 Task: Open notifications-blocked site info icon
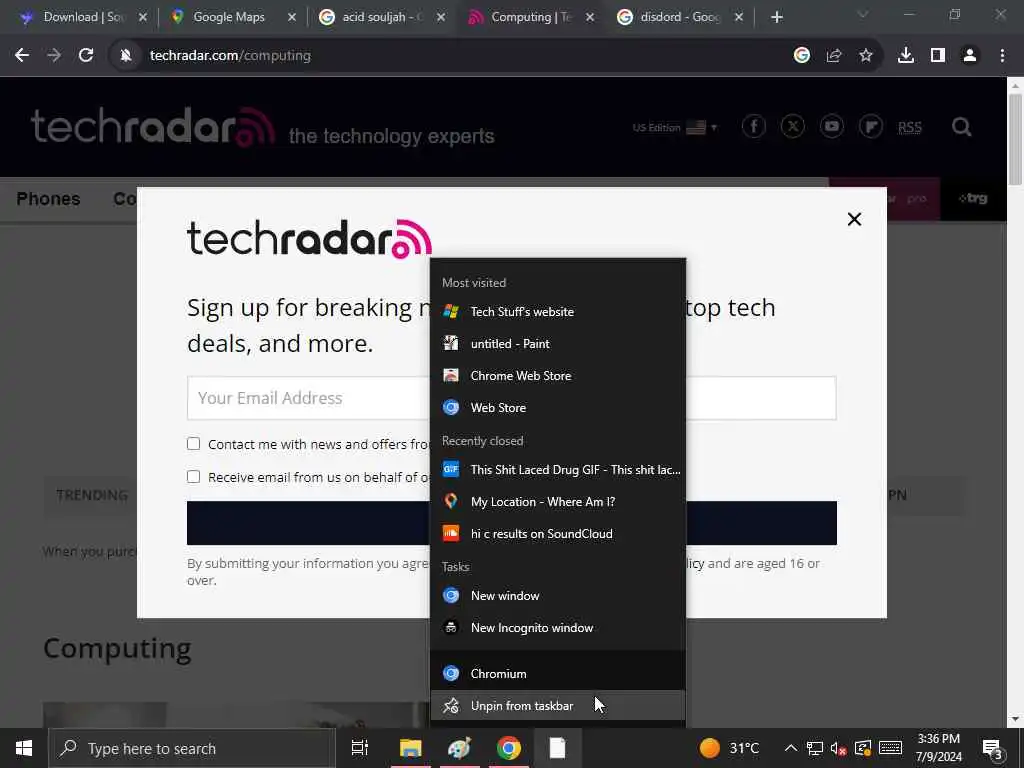click(126, 56)
